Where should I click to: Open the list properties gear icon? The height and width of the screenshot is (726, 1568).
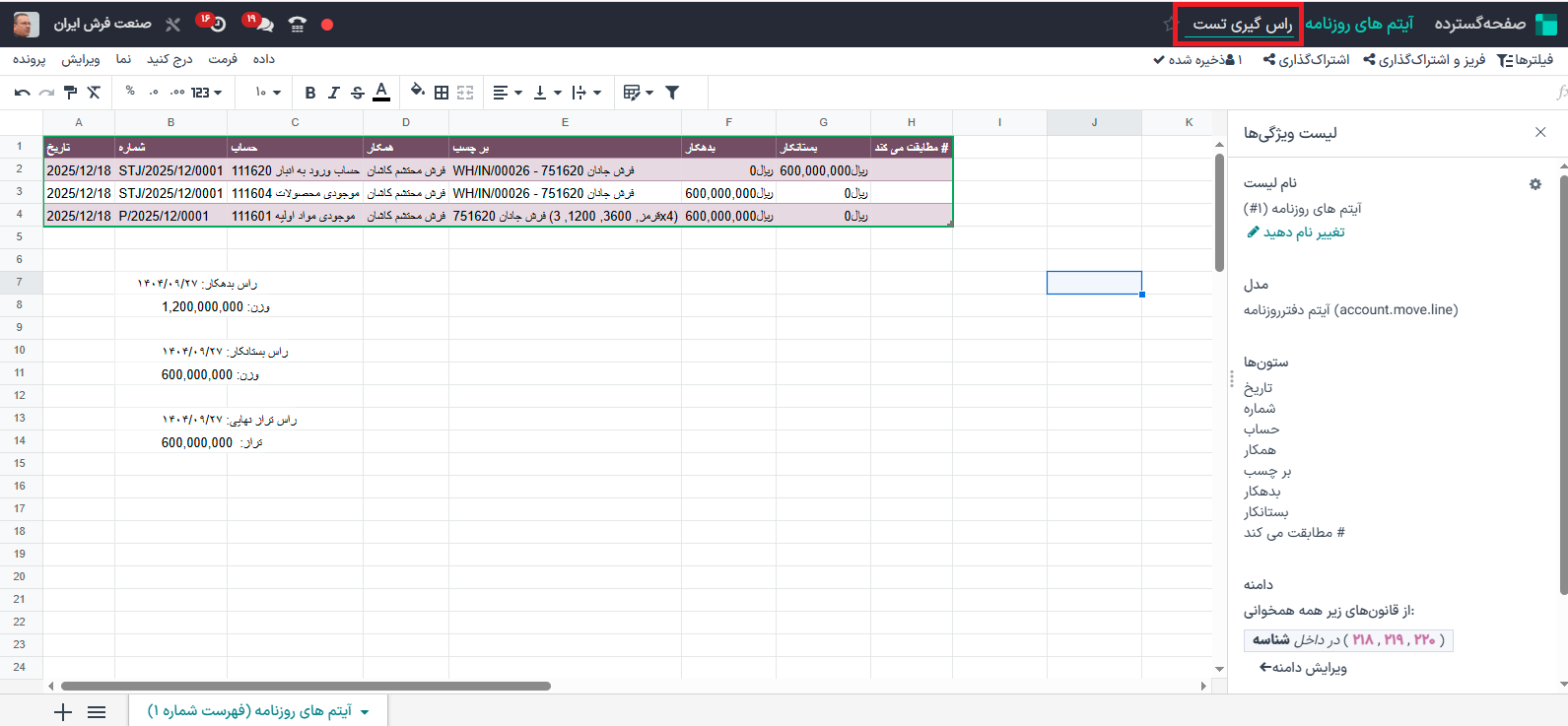[1534, 184]
